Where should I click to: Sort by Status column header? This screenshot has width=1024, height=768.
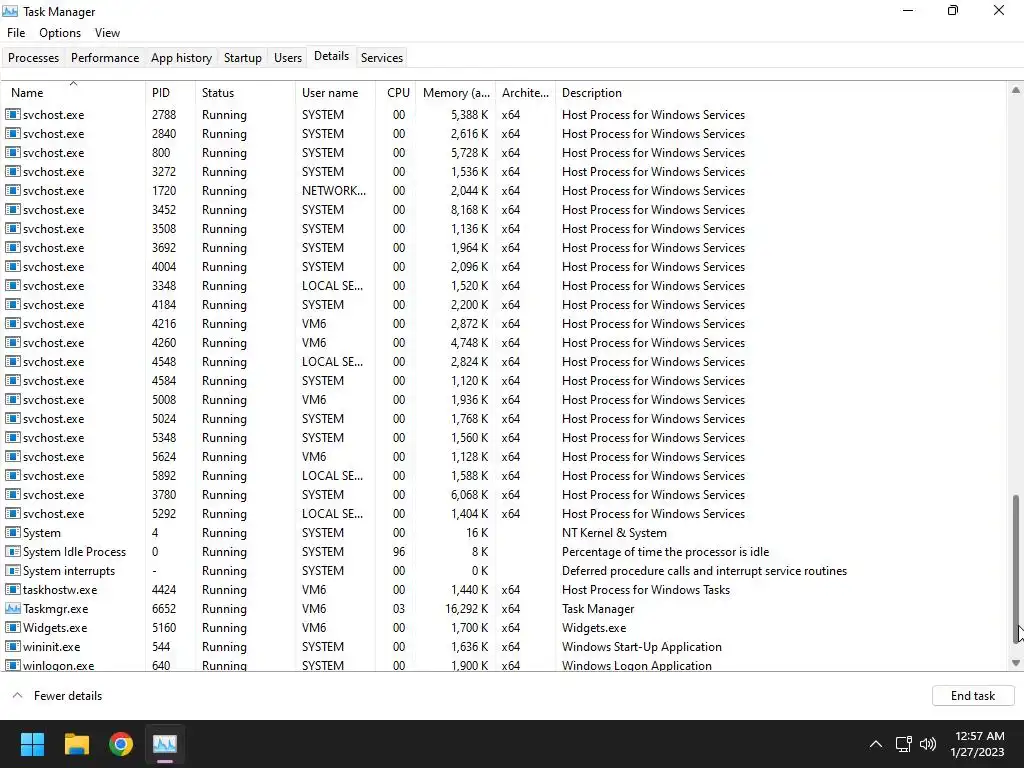point(246,92)
